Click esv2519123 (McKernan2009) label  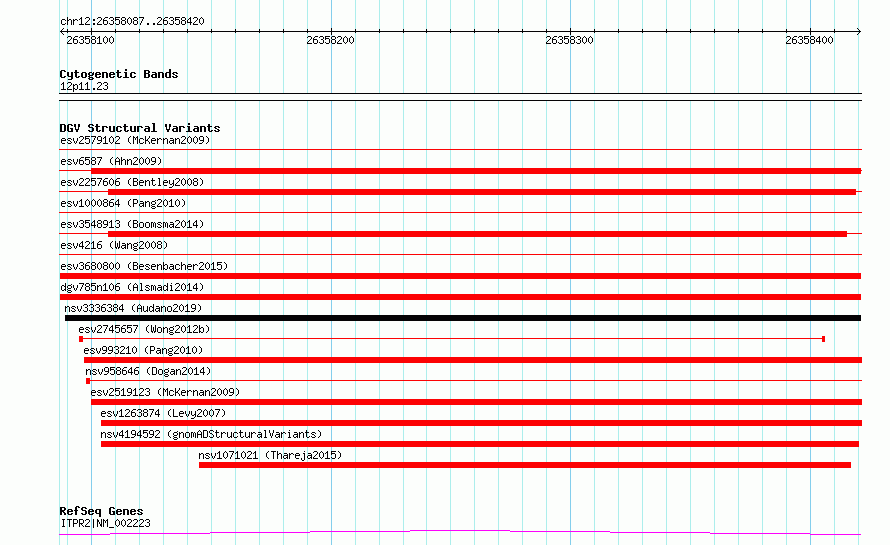coord(165,392)
